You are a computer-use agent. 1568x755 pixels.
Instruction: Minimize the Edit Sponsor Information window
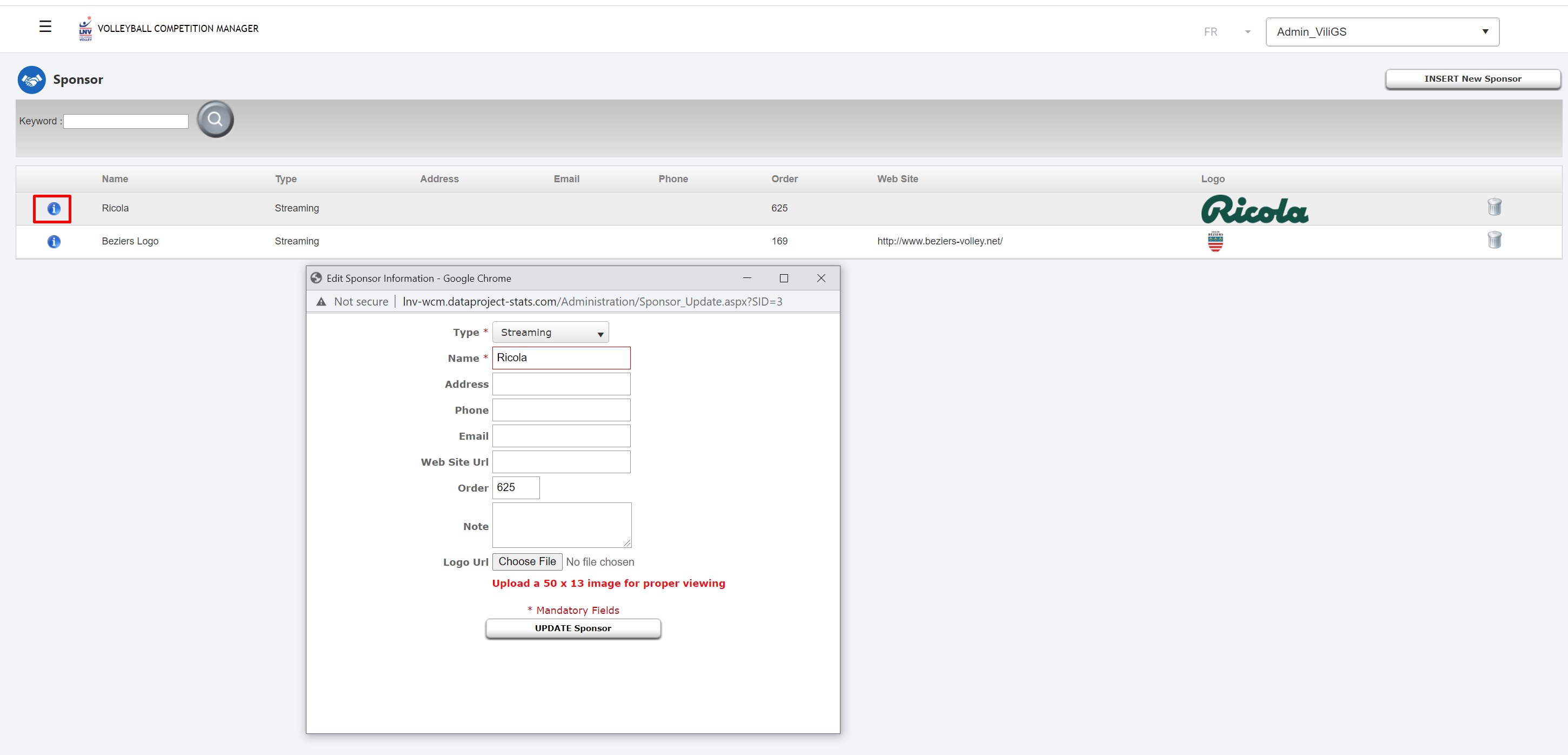[747, 278]
